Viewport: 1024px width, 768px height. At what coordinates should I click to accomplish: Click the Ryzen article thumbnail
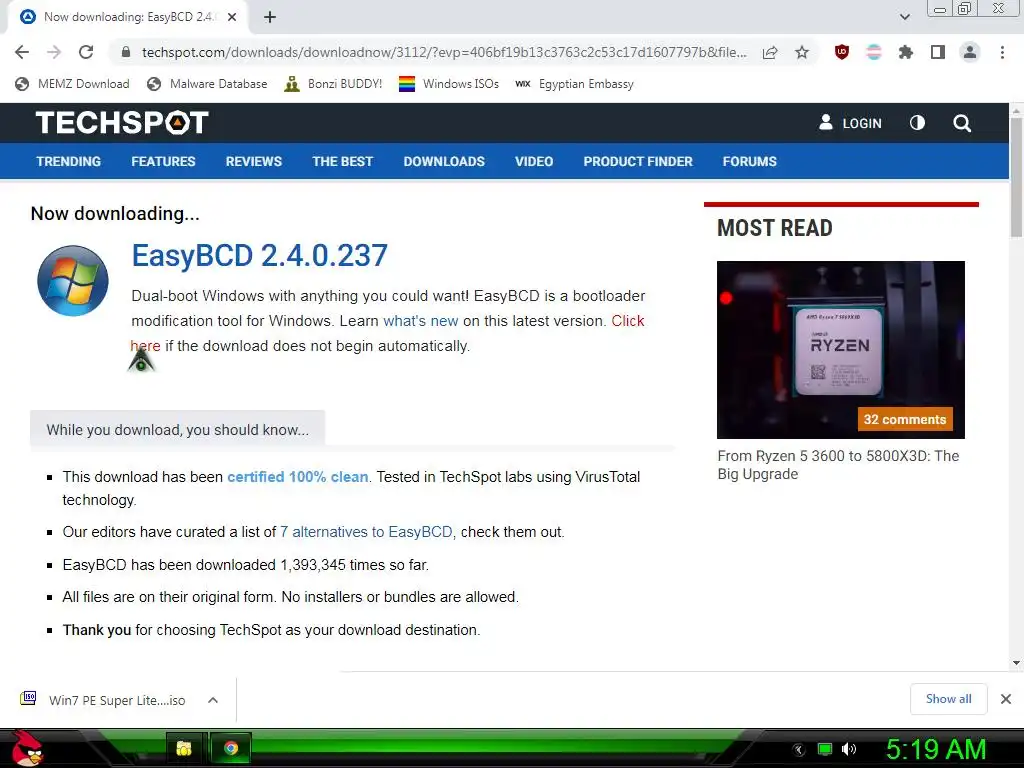pyautogui.click(x=840, y=350)
